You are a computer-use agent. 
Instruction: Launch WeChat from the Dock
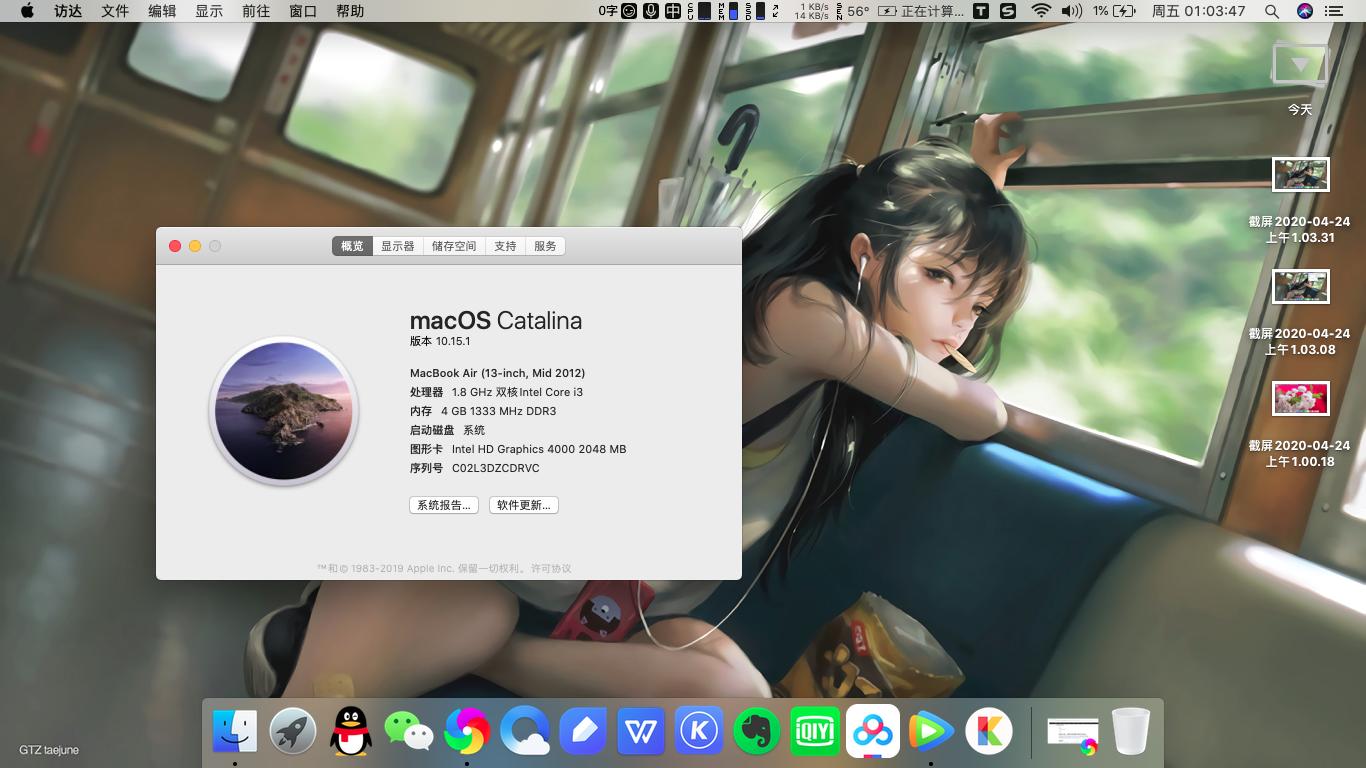point(409,731)
